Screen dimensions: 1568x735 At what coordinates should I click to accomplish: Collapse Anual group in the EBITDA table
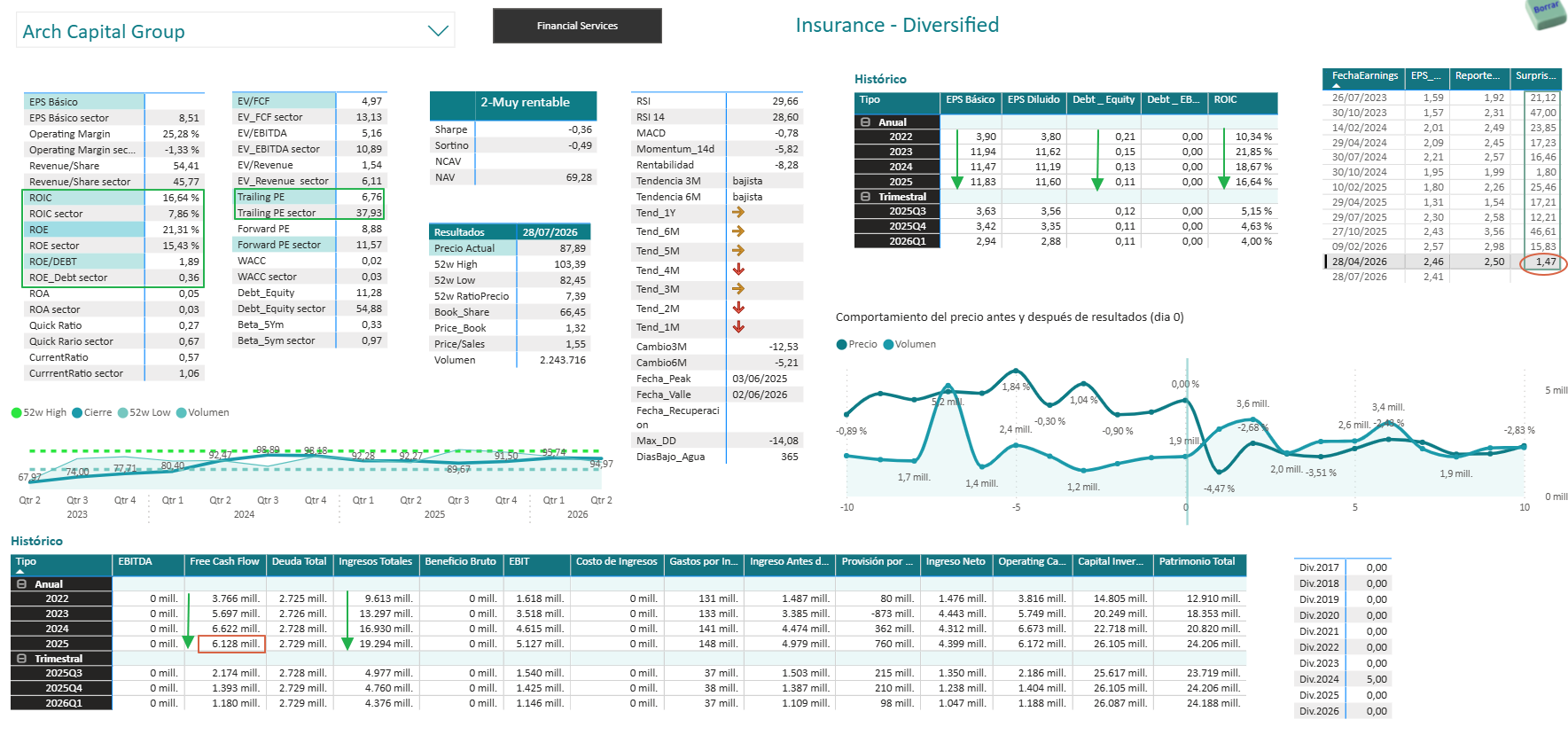21,584
